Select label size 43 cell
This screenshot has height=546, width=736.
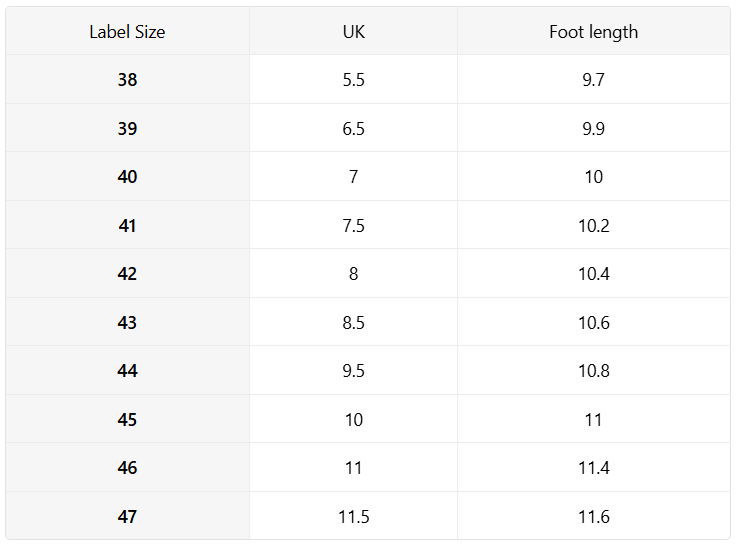point(127,322)
